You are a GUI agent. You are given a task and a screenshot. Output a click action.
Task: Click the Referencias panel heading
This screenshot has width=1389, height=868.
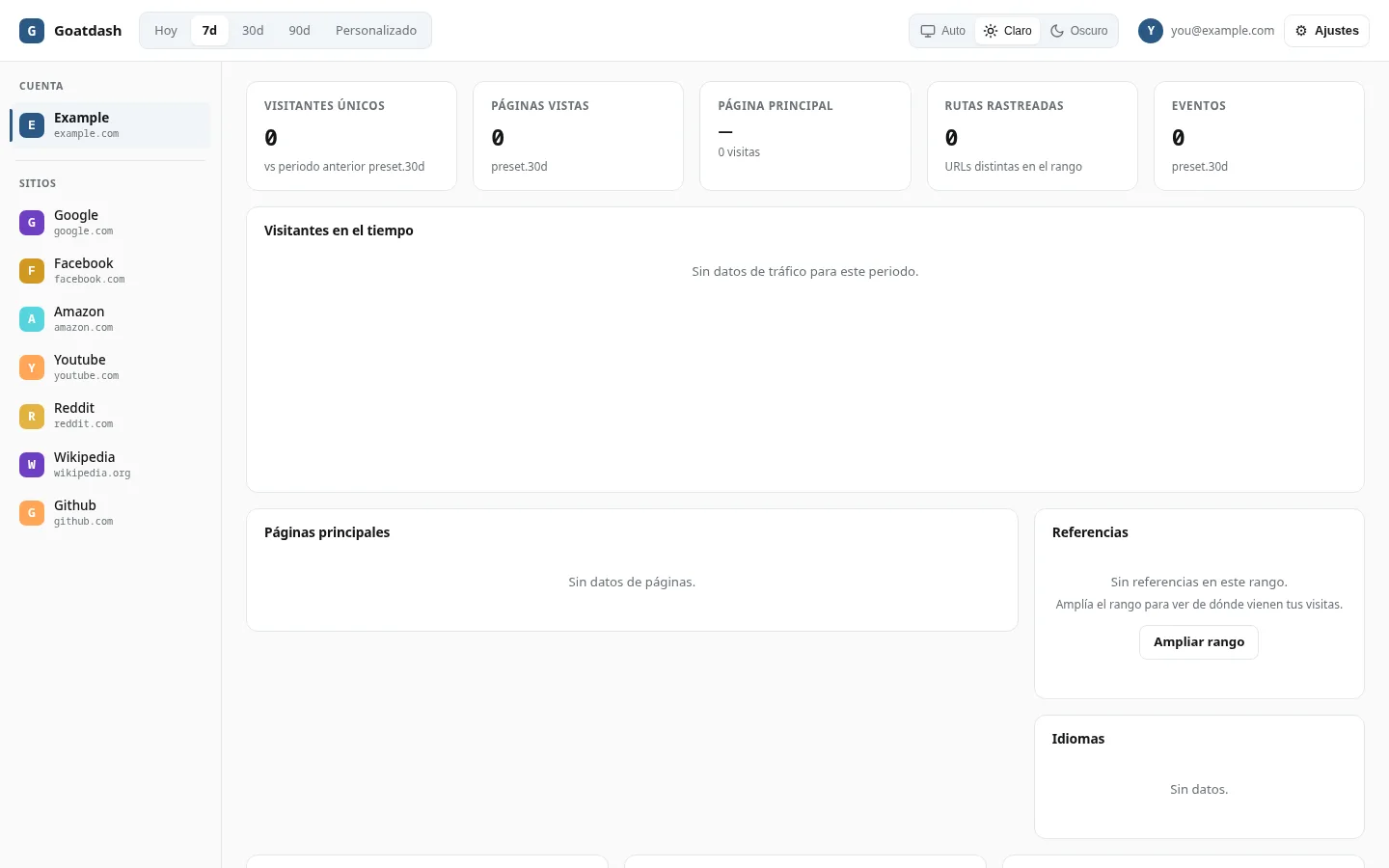[x=1090, y=532]
